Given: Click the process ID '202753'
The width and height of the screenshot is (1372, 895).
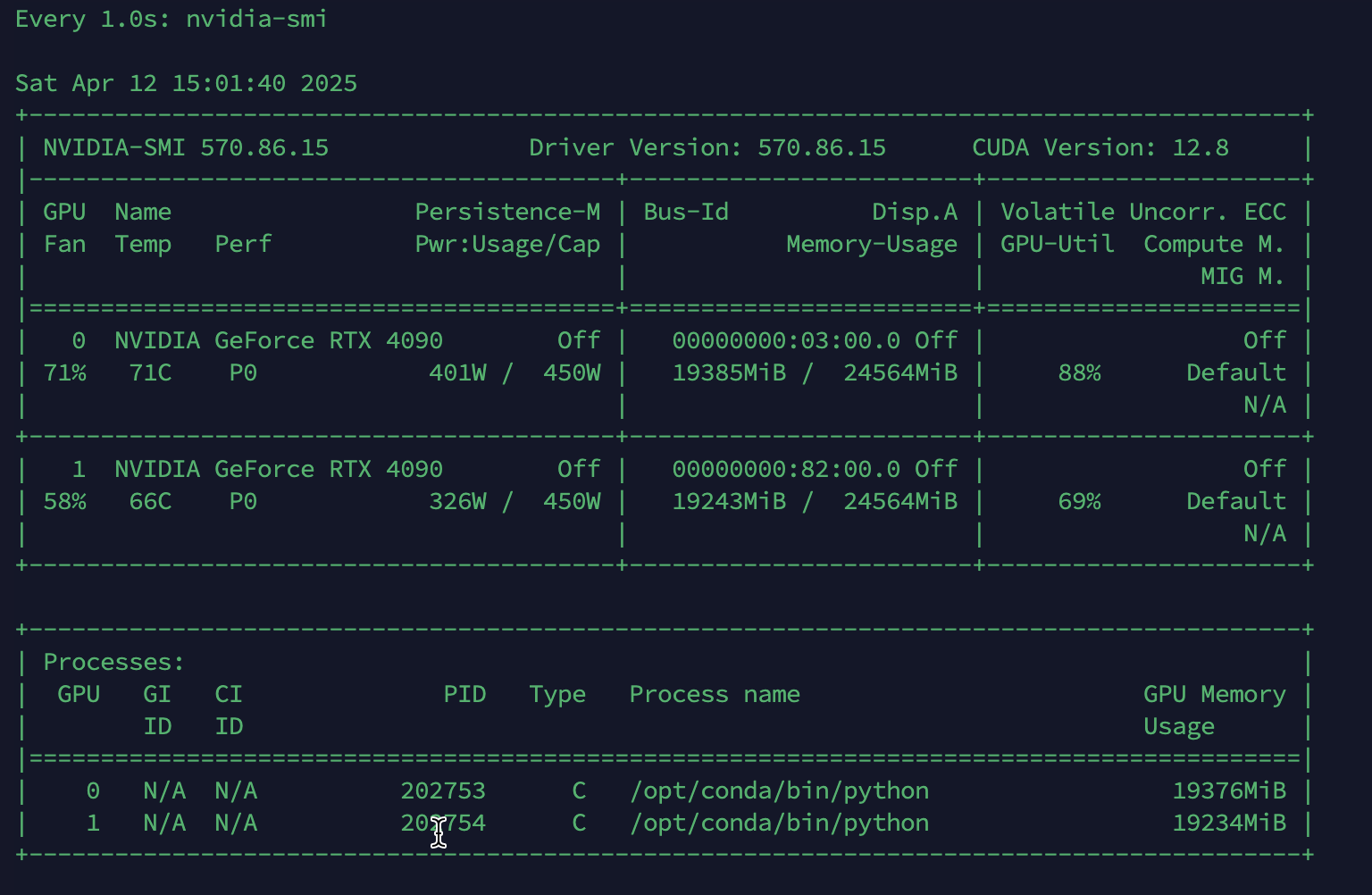Looking at the screenshot, I should click(x=443, y=790).
